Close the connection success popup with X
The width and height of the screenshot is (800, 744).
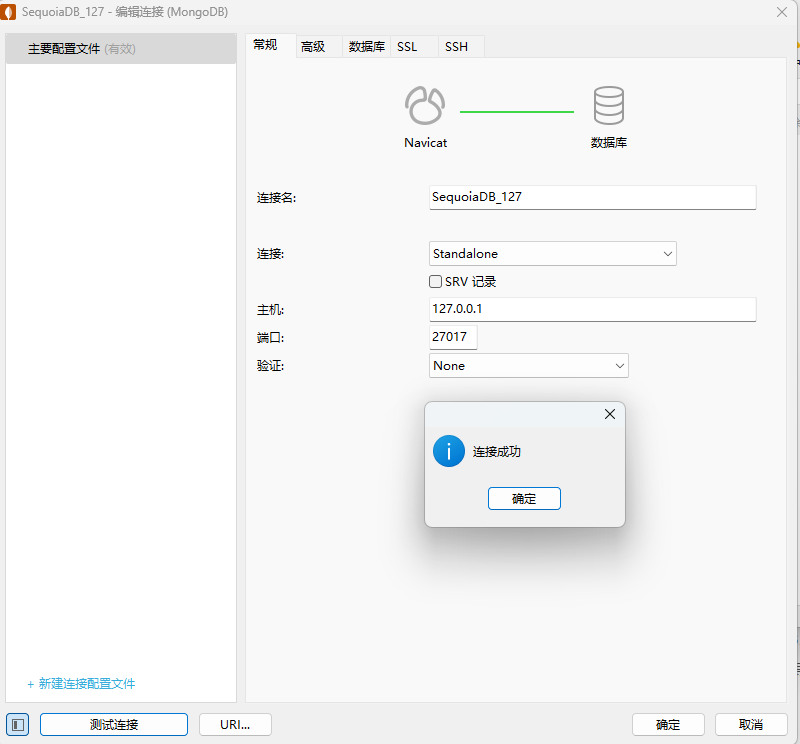[609, 414]
